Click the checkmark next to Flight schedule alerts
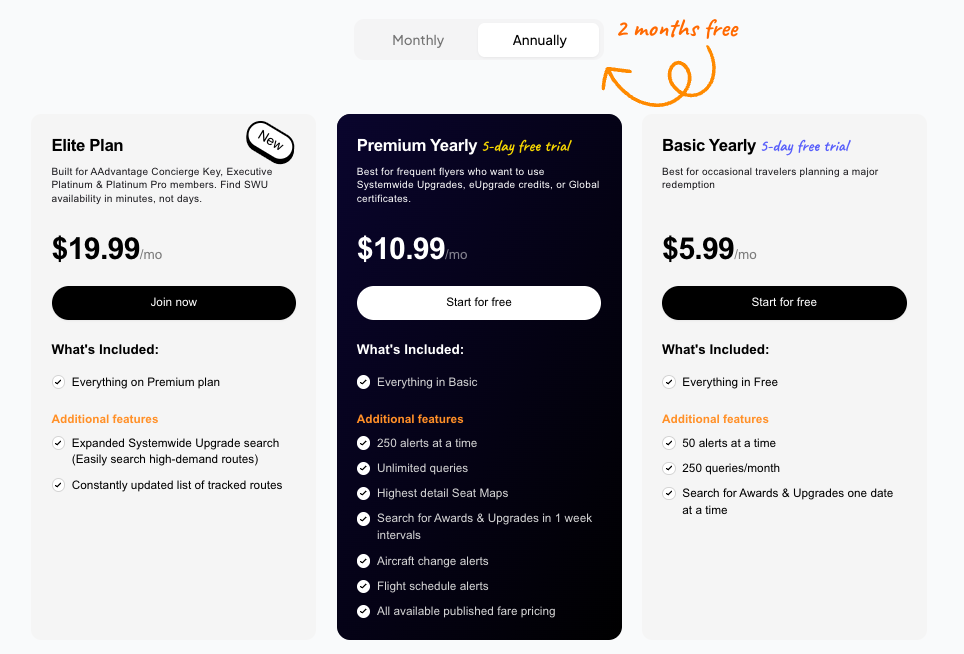964x654 pixels. (x=363, y=586)
